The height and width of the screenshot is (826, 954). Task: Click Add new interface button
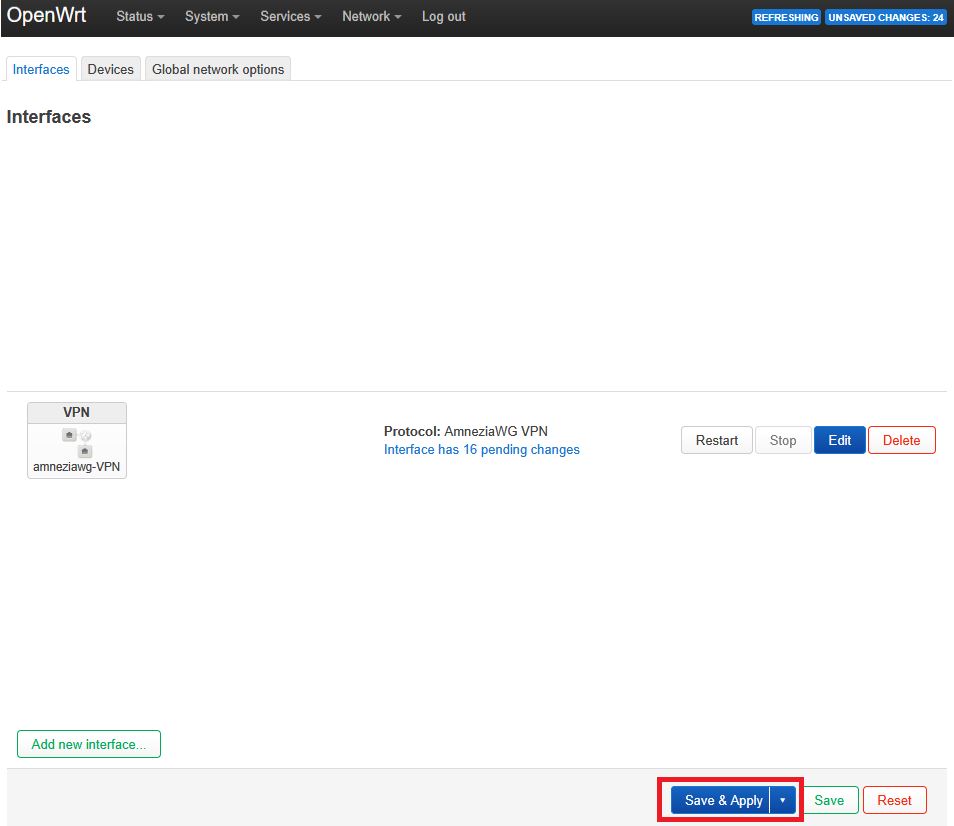click(x=88, y=744)
